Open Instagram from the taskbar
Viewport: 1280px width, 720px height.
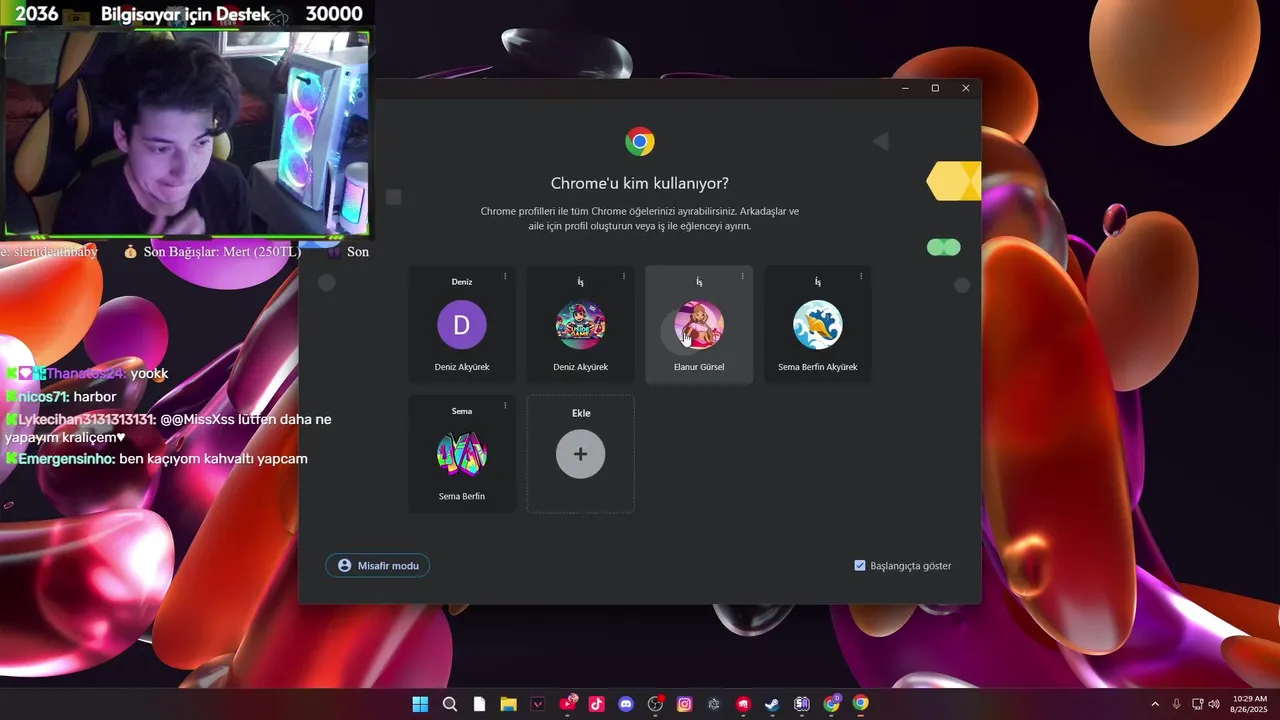click(685, 704)
